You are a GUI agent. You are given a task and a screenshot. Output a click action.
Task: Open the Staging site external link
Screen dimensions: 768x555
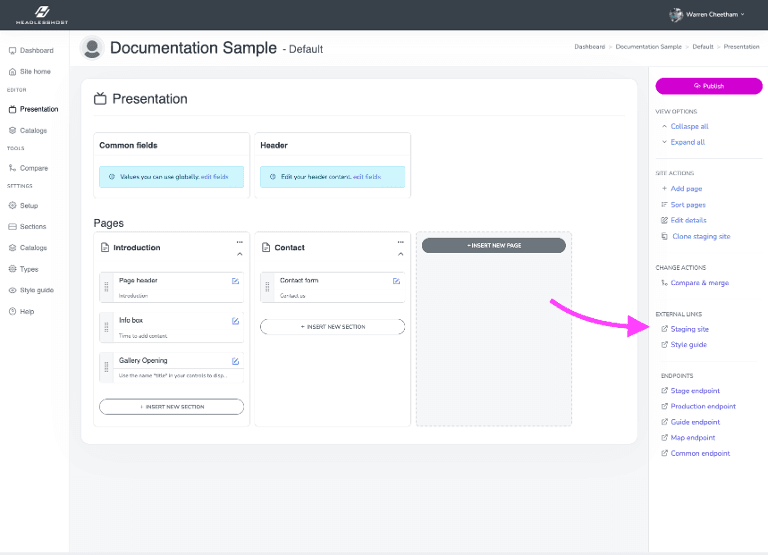click(689, 329)
